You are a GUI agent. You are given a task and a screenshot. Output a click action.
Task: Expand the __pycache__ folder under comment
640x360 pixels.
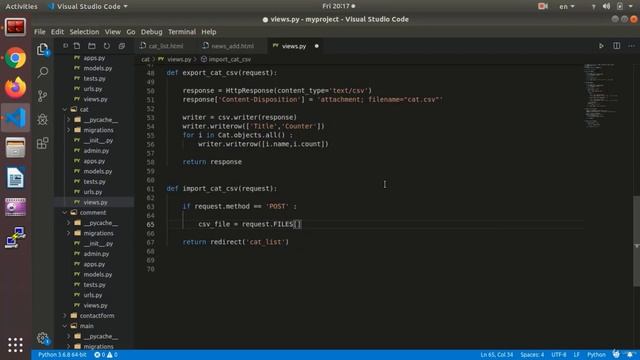point(69,223)
